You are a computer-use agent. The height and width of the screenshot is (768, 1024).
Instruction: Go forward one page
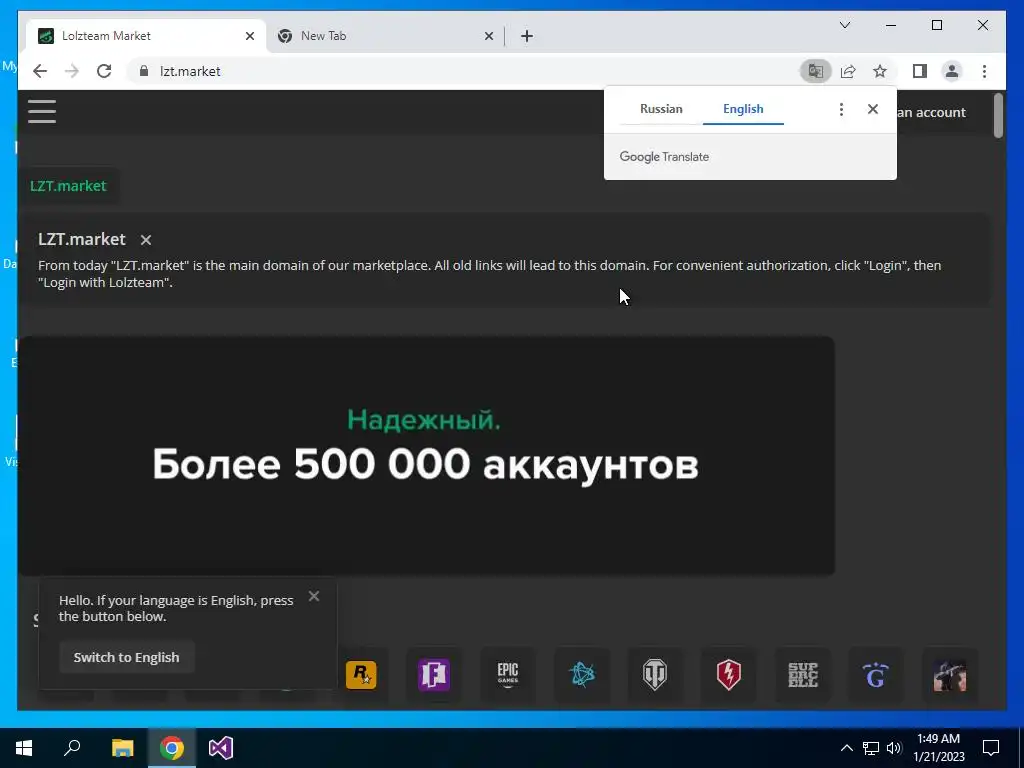click(x=72, y=71)
